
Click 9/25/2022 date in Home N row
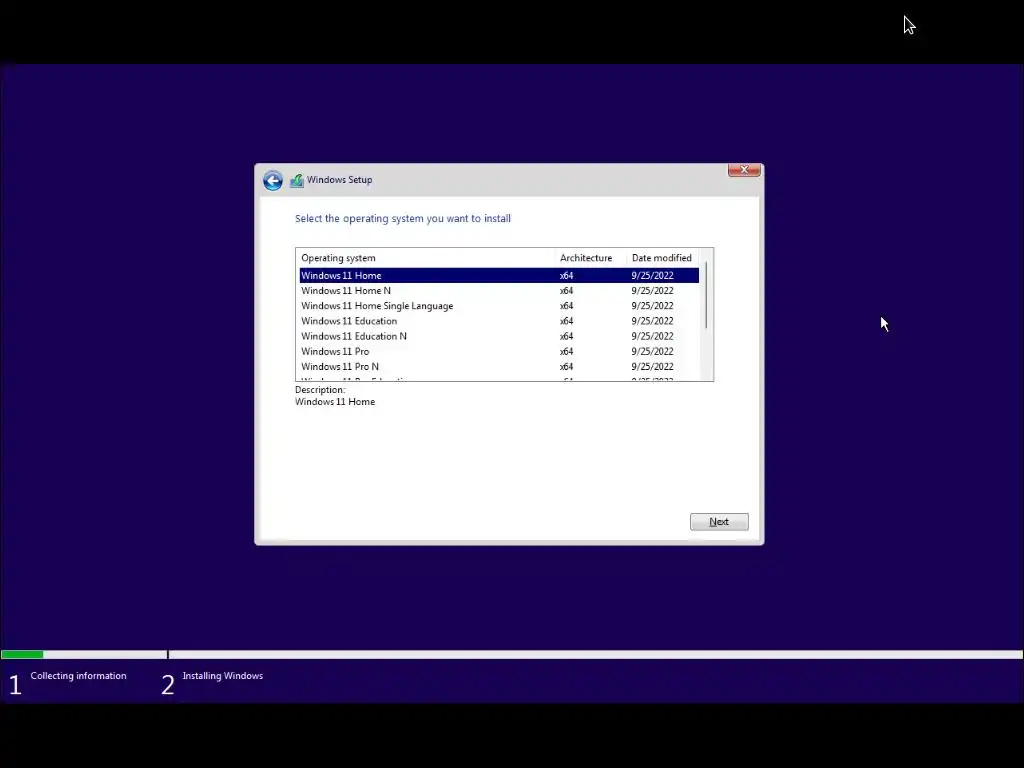click(652, 291)
